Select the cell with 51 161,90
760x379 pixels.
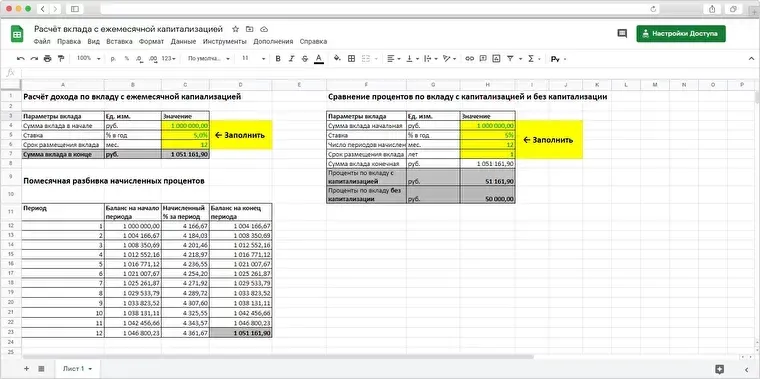coord(488,177)
